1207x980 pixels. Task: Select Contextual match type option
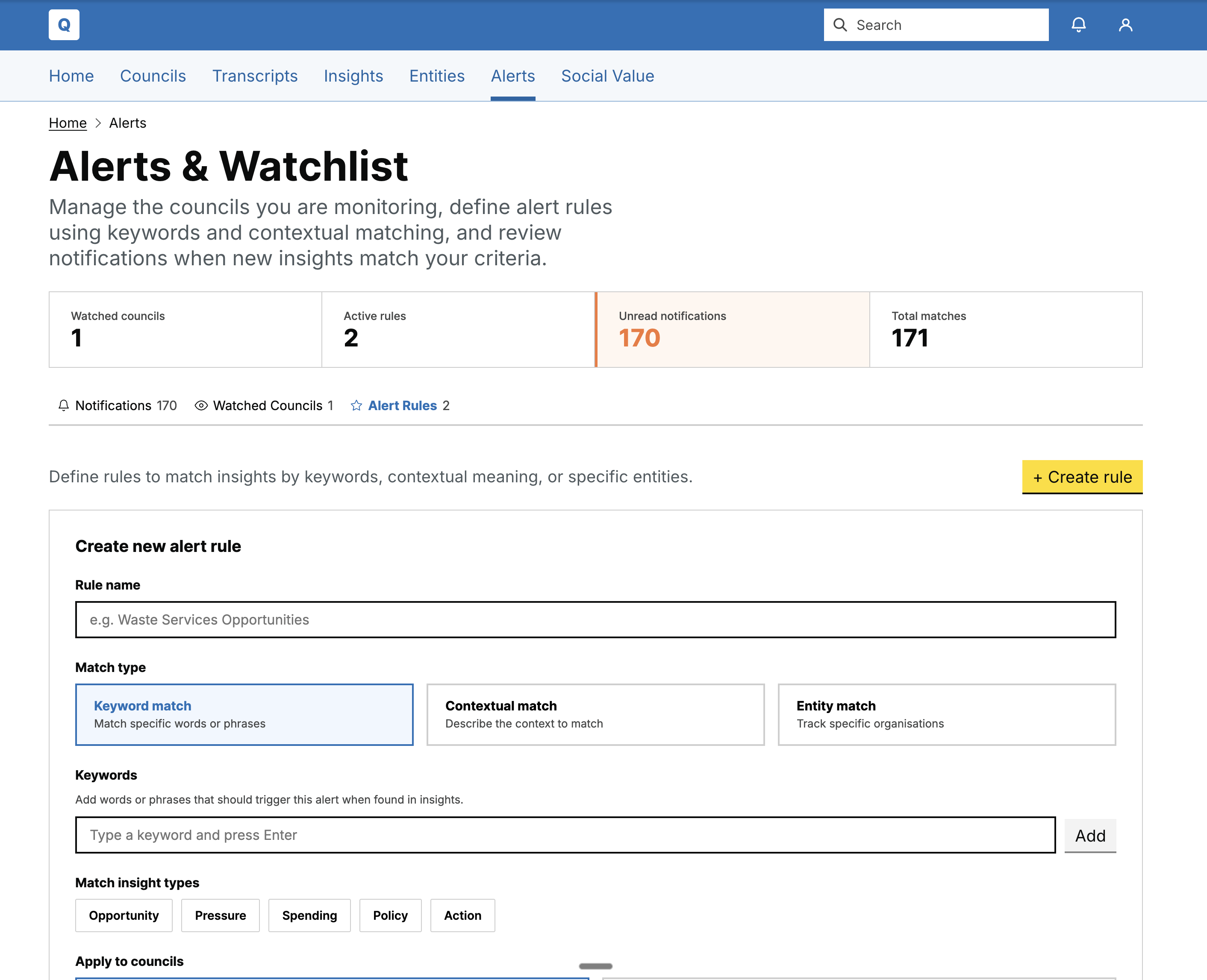(595, 714)
